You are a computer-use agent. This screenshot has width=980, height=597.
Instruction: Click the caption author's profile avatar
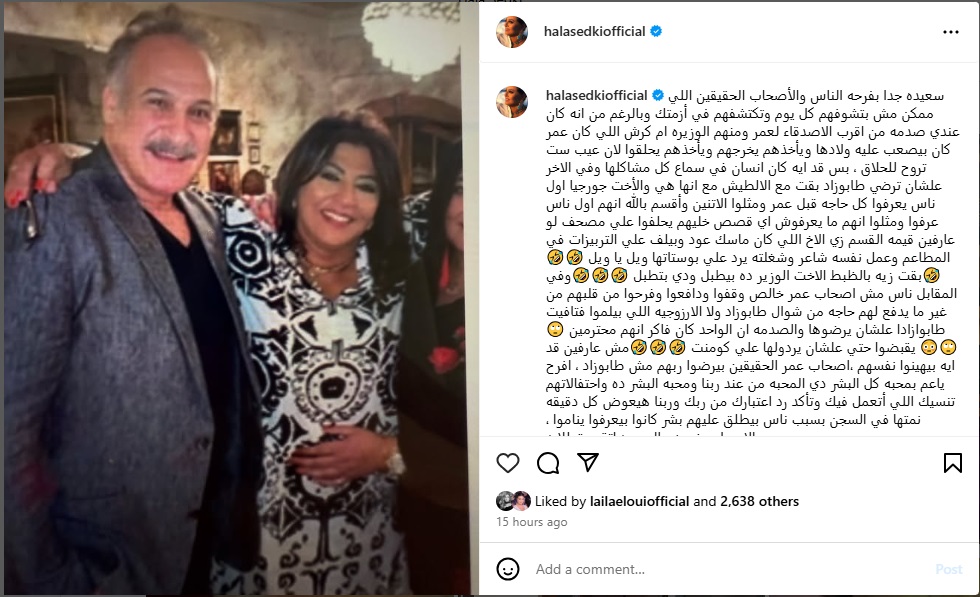[x=512, y=102]
